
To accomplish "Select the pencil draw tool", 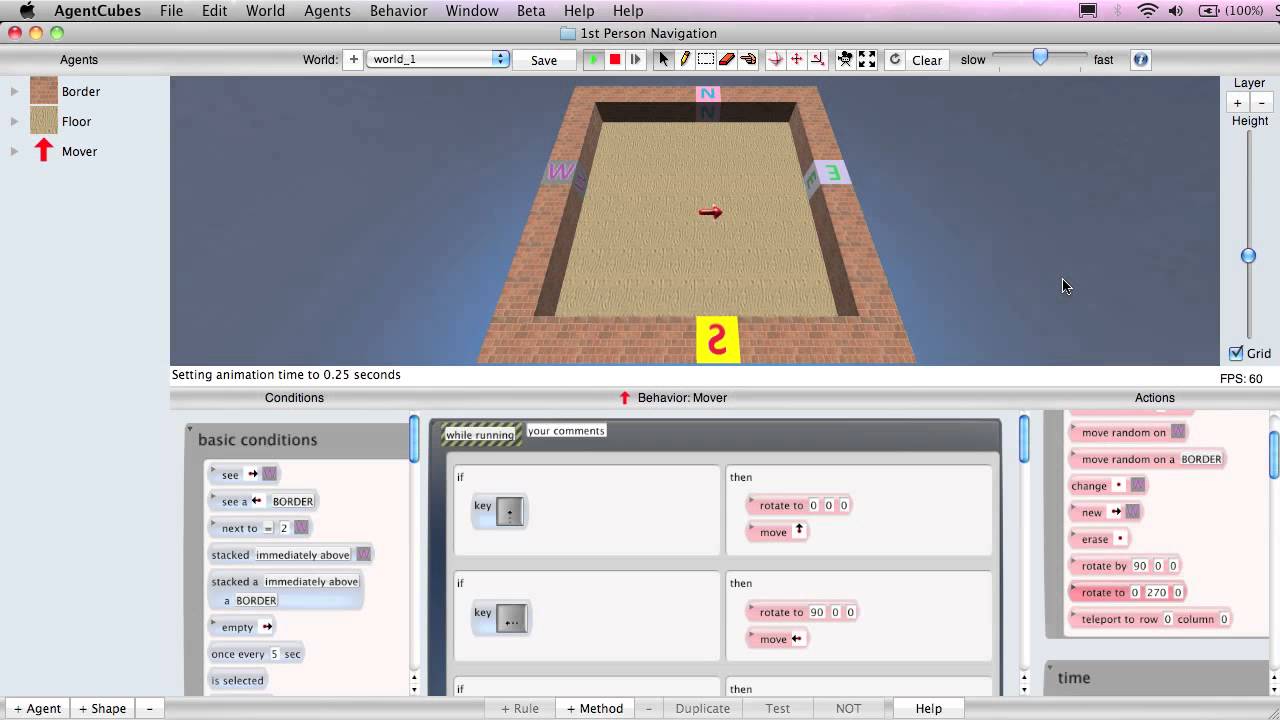I will [x=685, y=59].
